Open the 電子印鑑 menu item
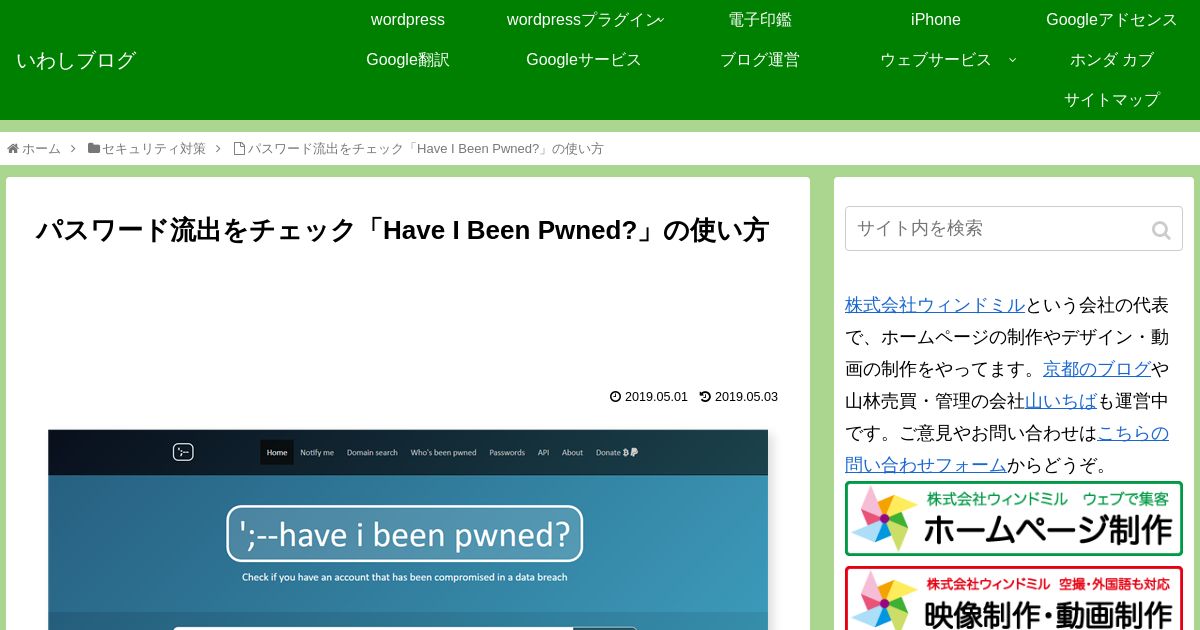Viewport: 1200px width, 630px height. pyautogui.click(x=760, y=20)
